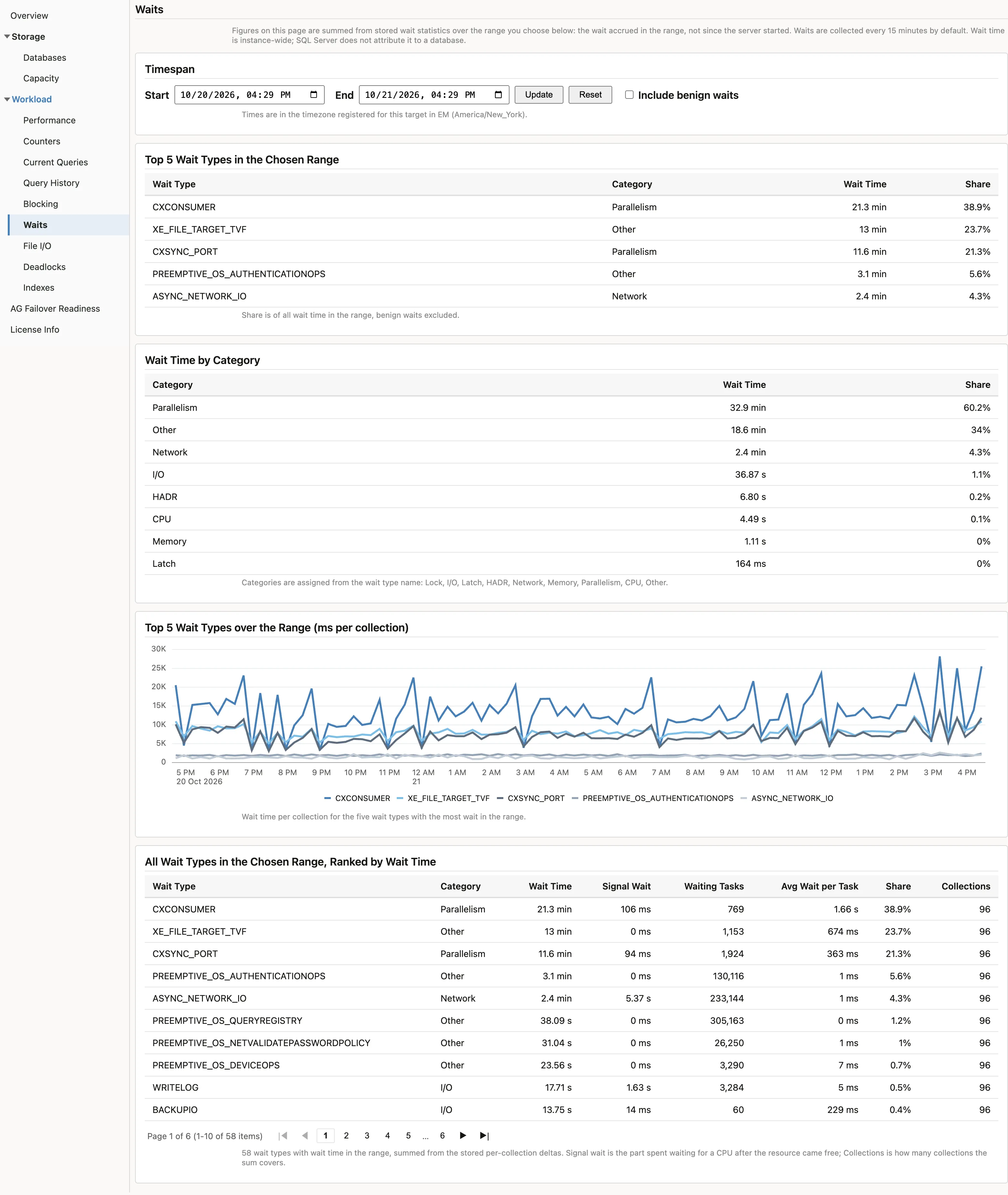
Task: Select Current Queries in the sidebar
Action: pyautogui.click(x=56, y=162)
